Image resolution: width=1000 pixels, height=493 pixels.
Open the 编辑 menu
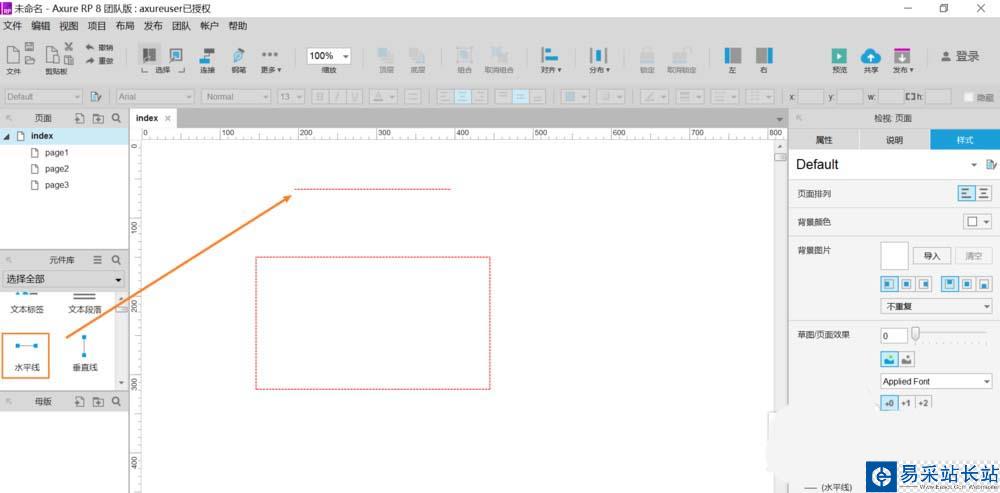coord(41,26)
